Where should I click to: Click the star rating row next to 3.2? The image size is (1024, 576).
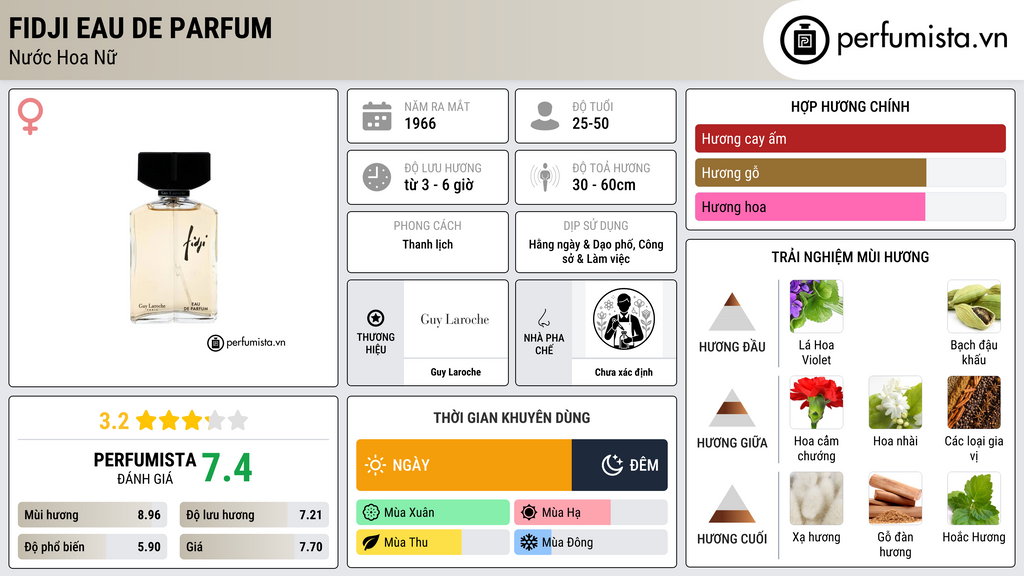192,420
